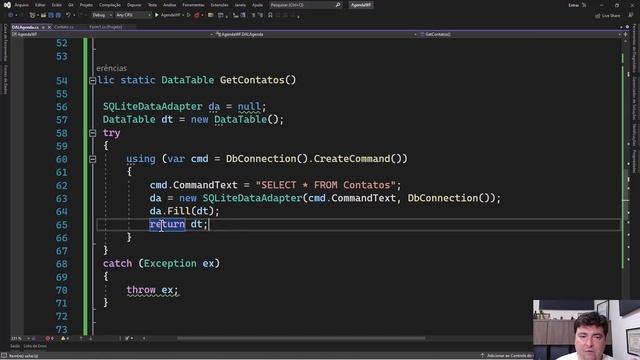The width and height of the screenshot is (640, 360).
Task: Collapse the using block on line 60
Action: [93, 159]
